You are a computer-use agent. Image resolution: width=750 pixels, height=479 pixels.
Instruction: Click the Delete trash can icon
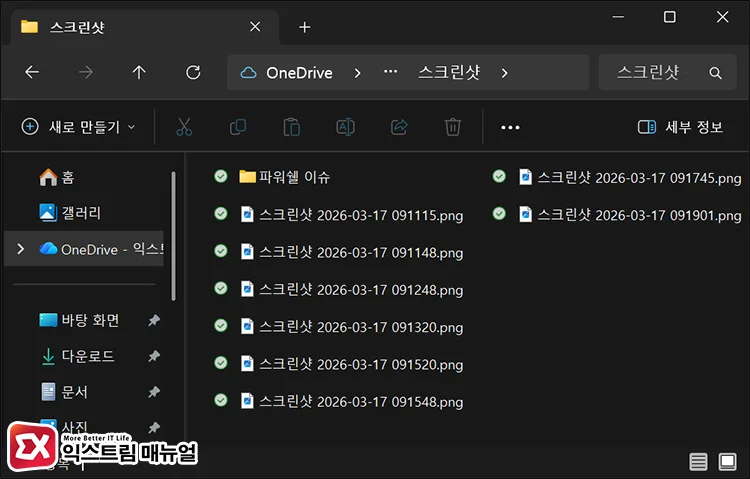452,127
